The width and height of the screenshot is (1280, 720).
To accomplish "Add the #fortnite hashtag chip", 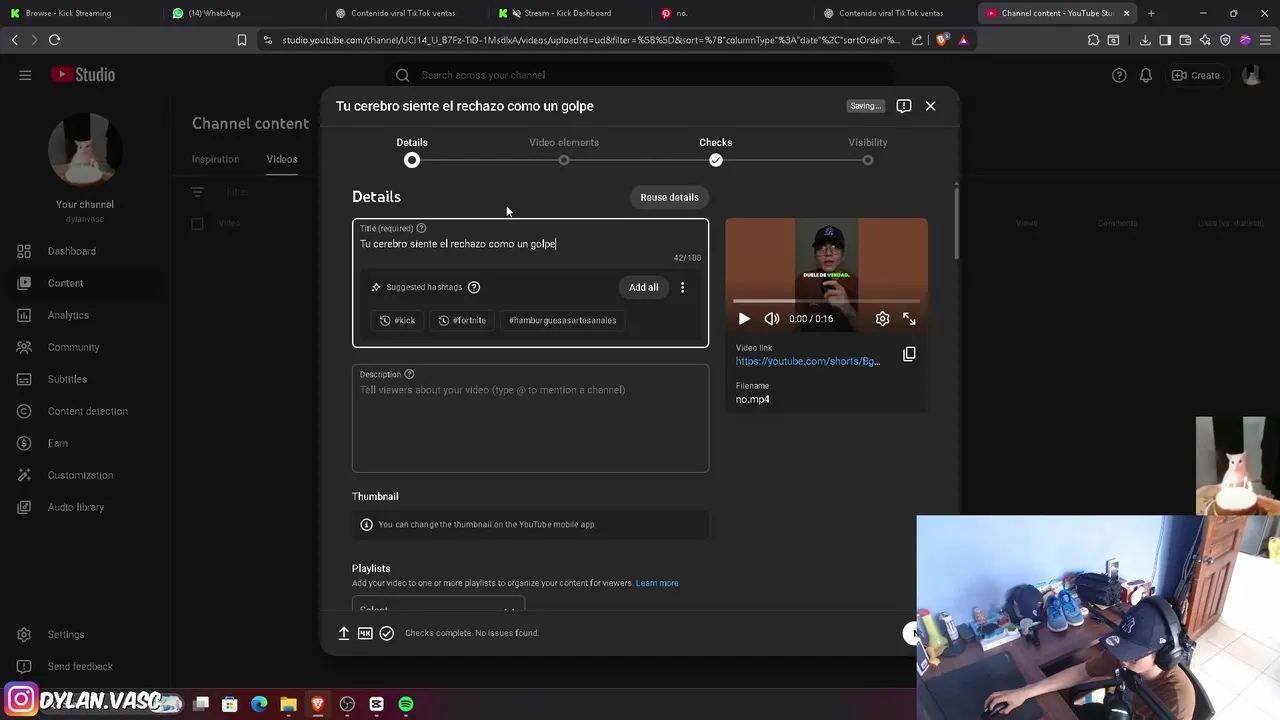I will [462, 320].
